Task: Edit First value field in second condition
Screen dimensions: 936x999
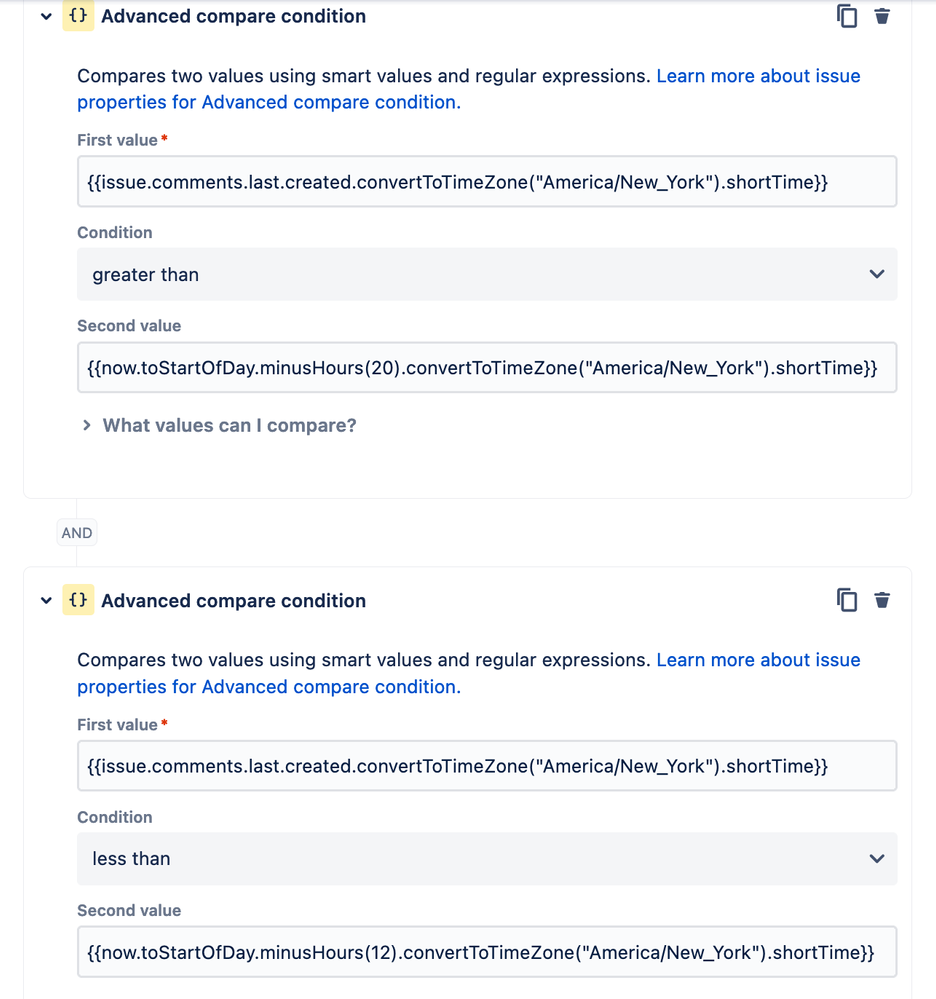Action: [x=487, y=766]
